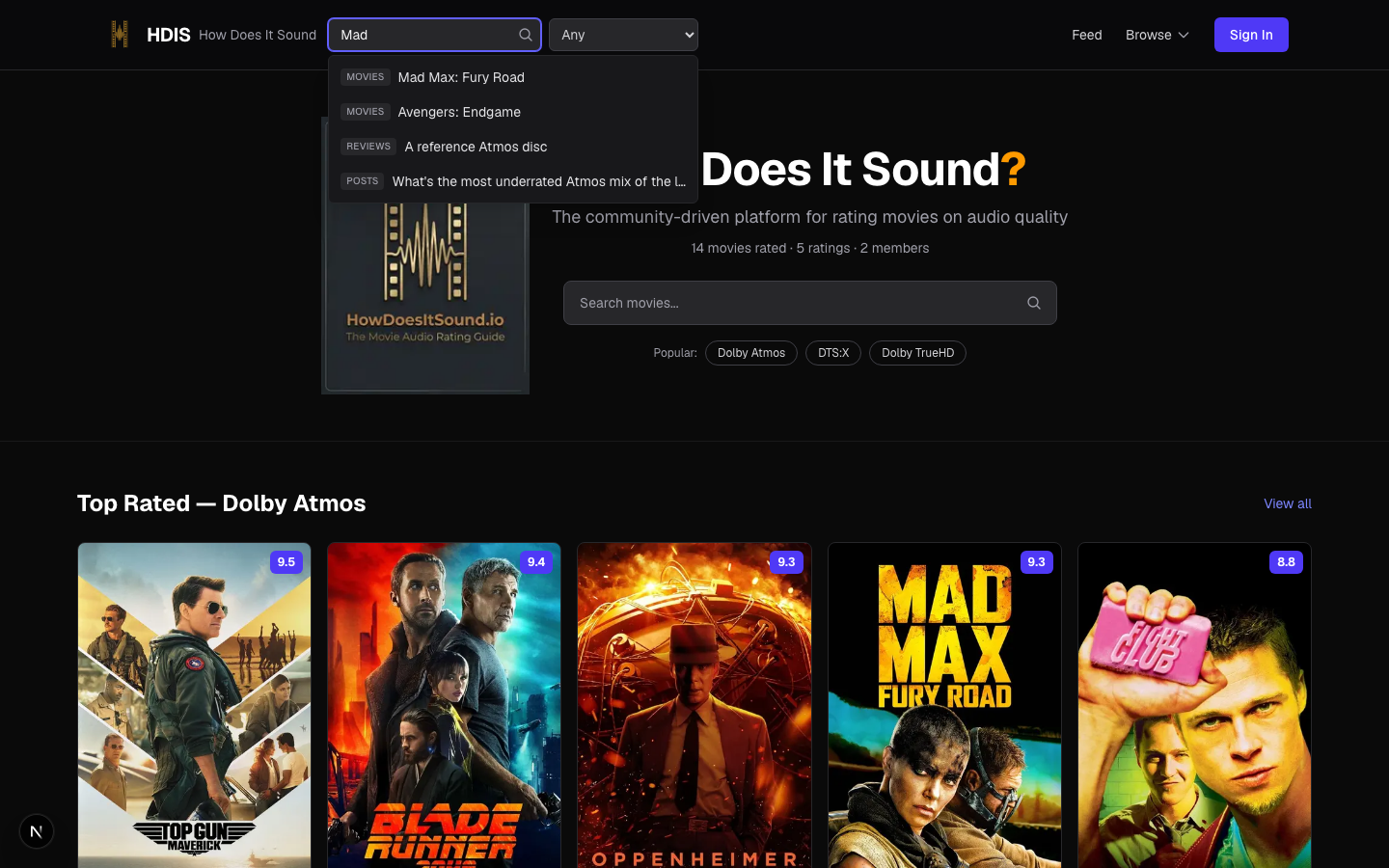This screenshot has height=868, width=1389.
Task: Go to the Feed page
Action: coord(1086,35)
